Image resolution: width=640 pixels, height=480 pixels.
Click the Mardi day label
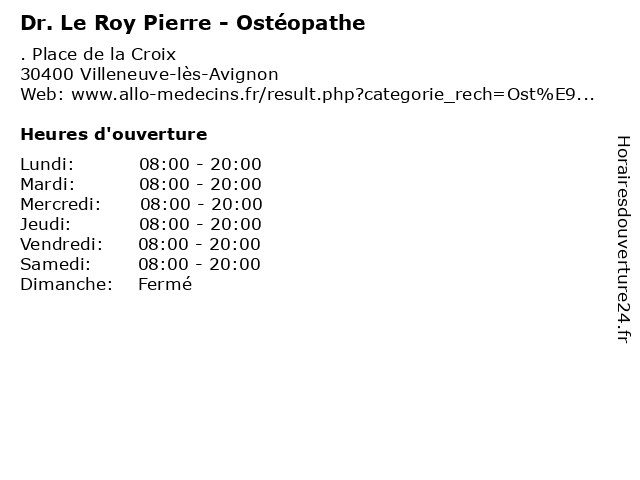coord(47,184)
